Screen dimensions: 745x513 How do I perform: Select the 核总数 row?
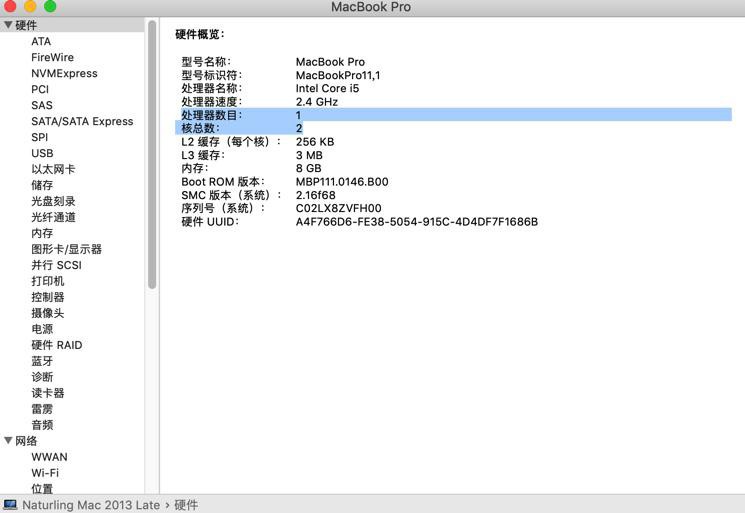coord(239,128)
